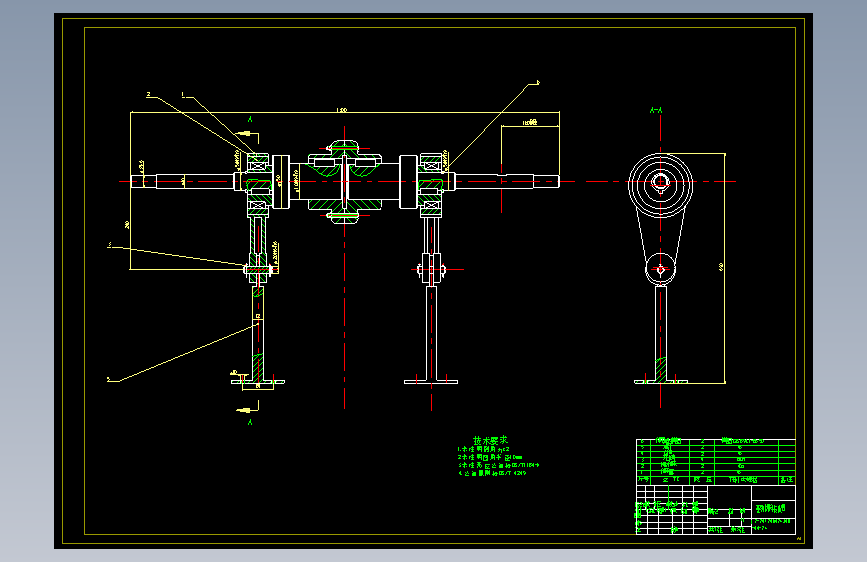Select the left disc flange beside the left bearing
Viewport: 867px width, 562px height.
coord(281,182)
